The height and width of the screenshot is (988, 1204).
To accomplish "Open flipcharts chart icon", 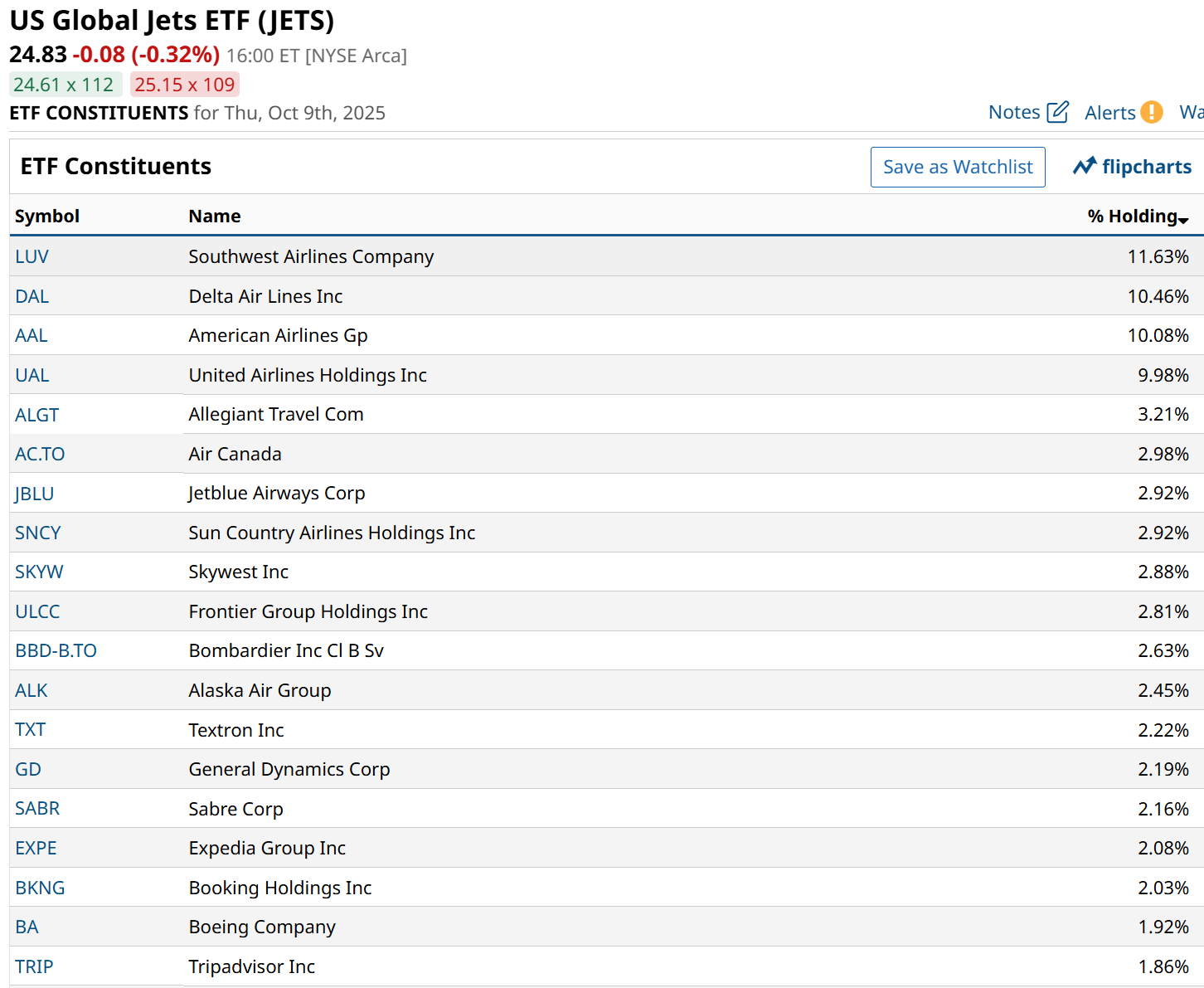I will pos(1085,167).
